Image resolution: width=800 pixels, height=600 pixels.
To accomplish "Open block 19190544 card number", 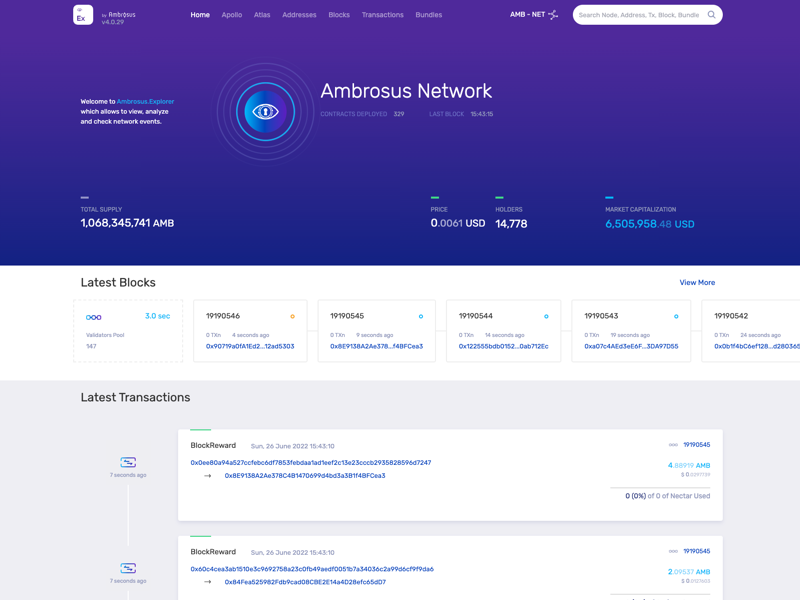I will (x=476, y=316).
